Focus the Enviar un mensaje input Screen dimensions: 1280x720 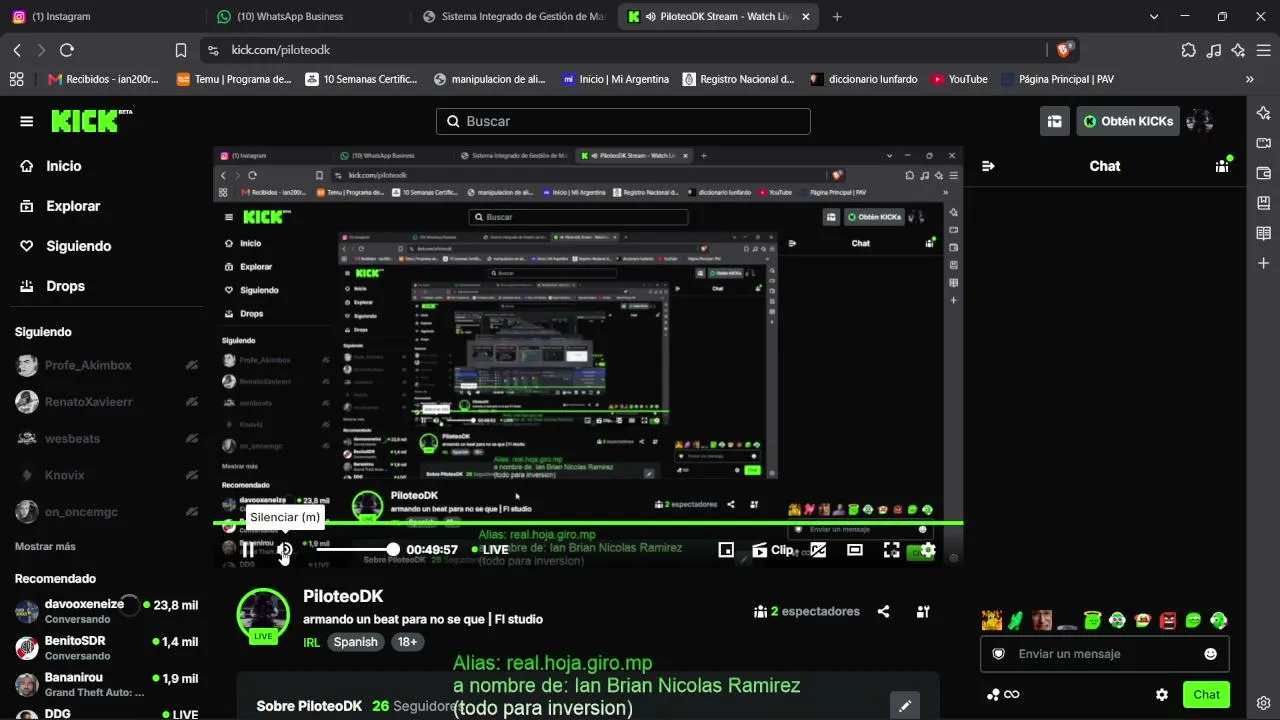pyautogui.click(x=1104, y=654)
